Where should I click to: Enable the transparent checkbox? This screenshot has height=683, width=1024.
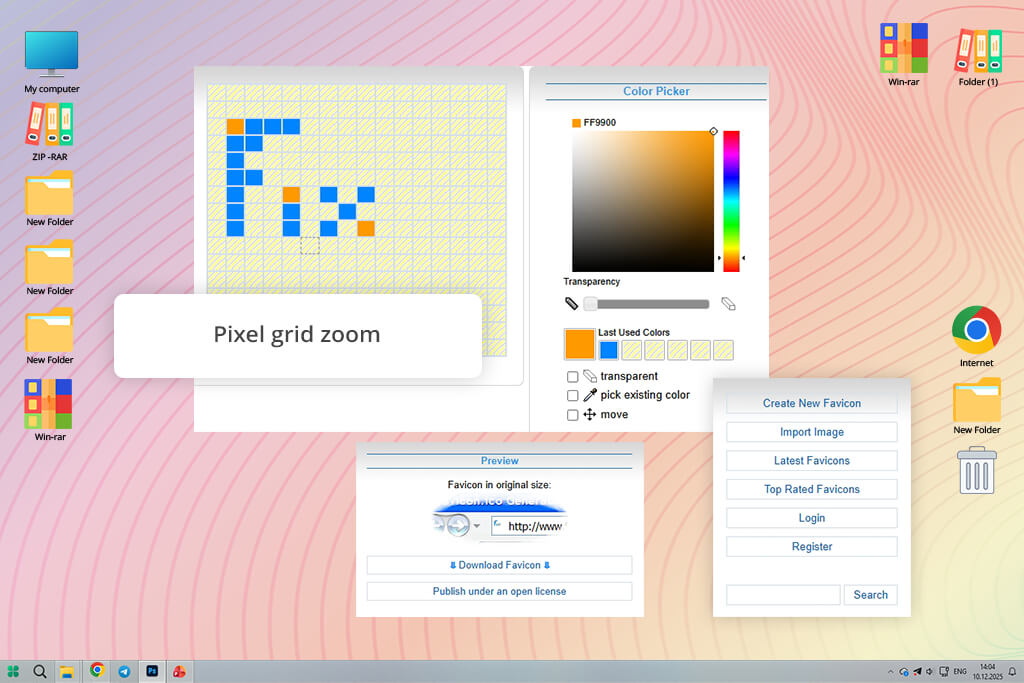pos(573,377)
